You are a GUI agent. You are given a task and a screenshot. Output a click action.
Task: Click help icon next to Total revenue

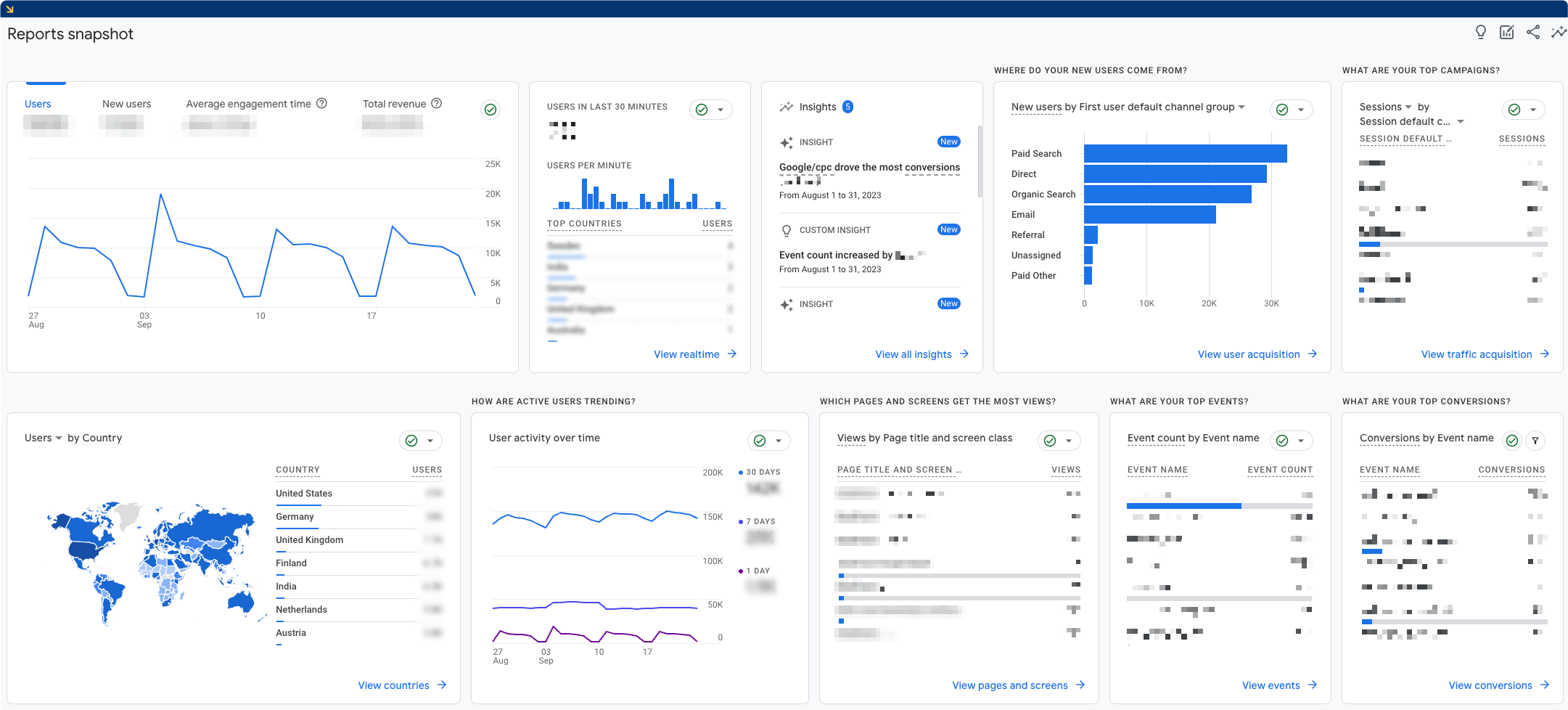coord(437,104)
